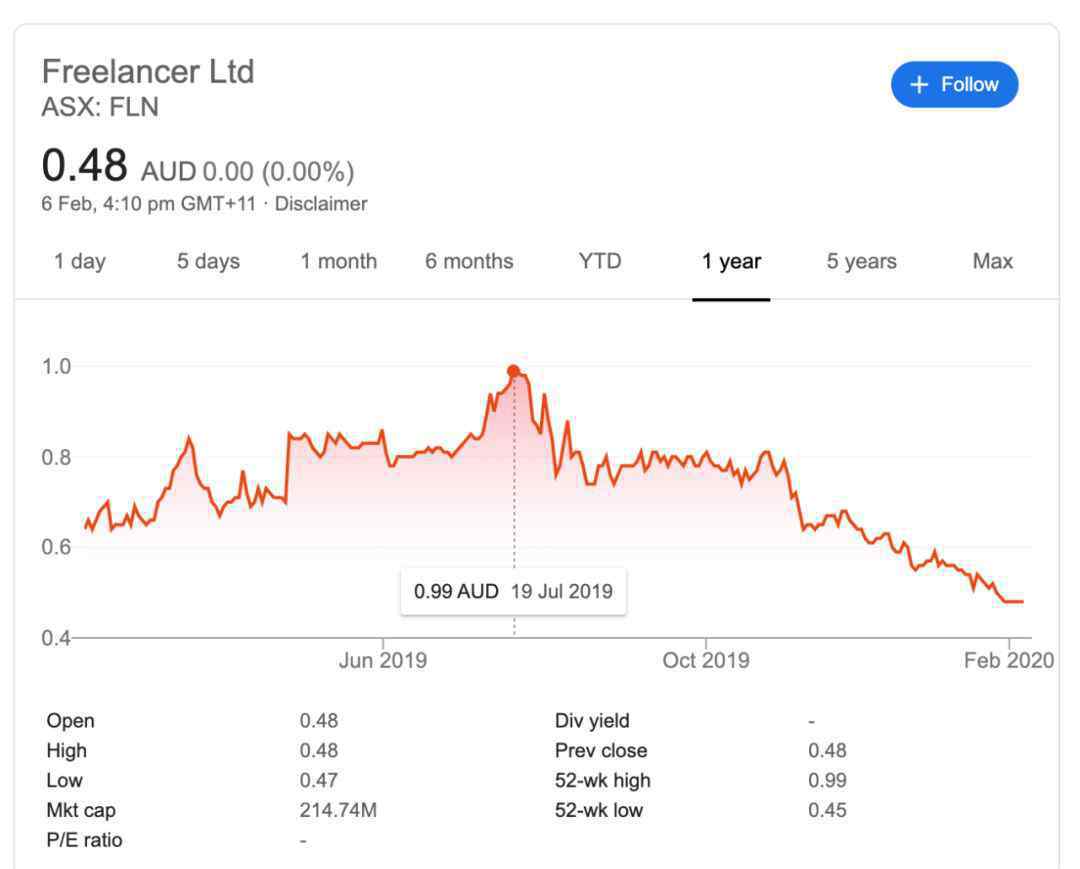Click the Freelancer Ltd company title

tap(148, 72)
